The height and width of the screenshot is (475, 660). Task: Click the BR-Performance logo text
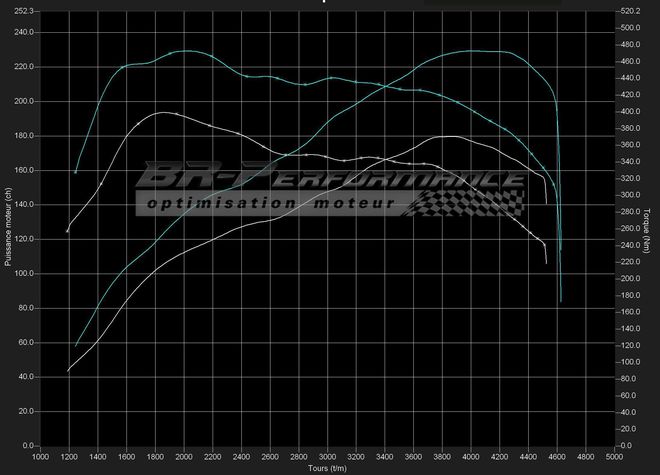pos(330,178)
